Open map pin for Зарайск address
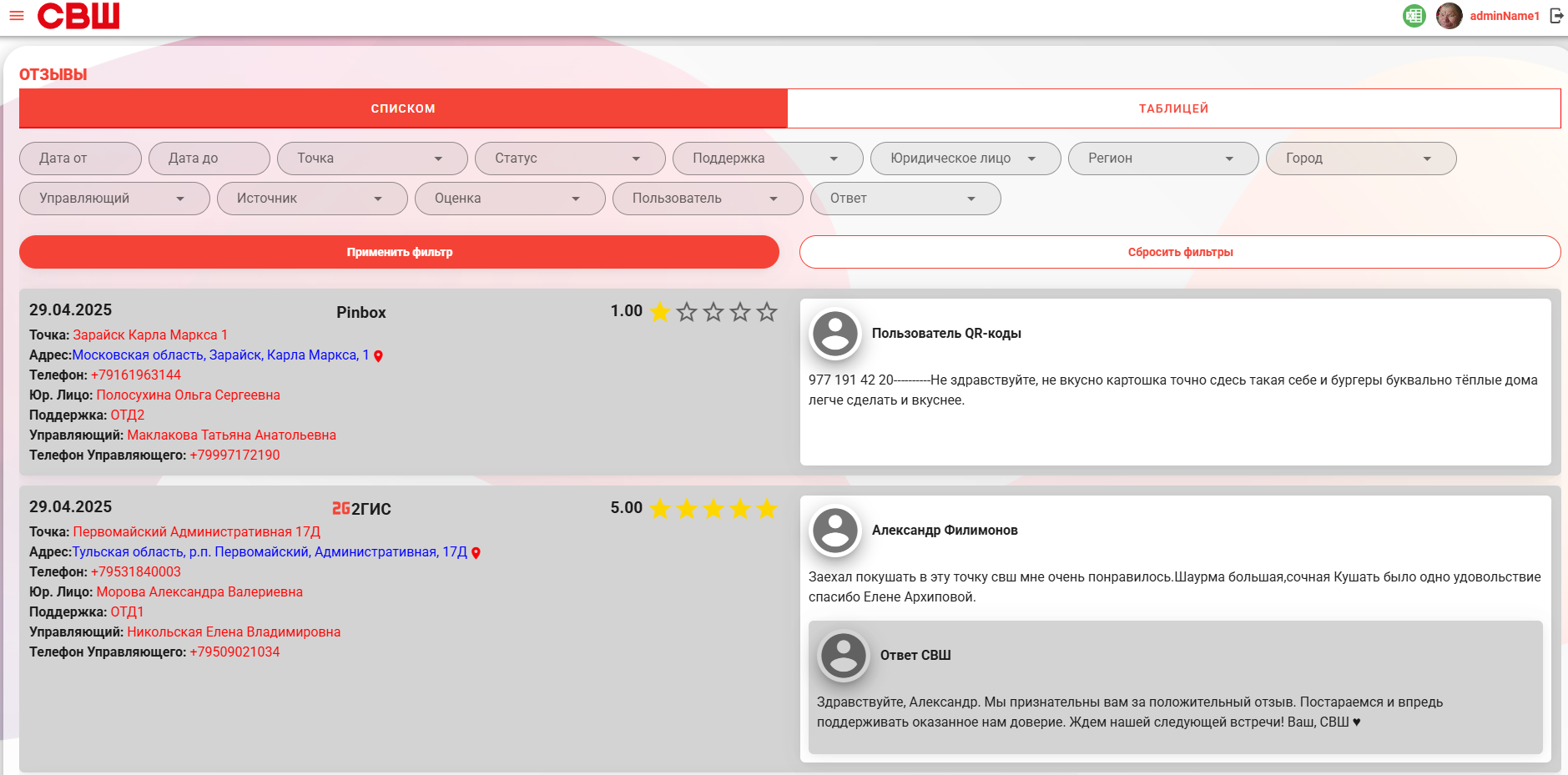Screen dimensions: 1568x775 click(378, 356)
